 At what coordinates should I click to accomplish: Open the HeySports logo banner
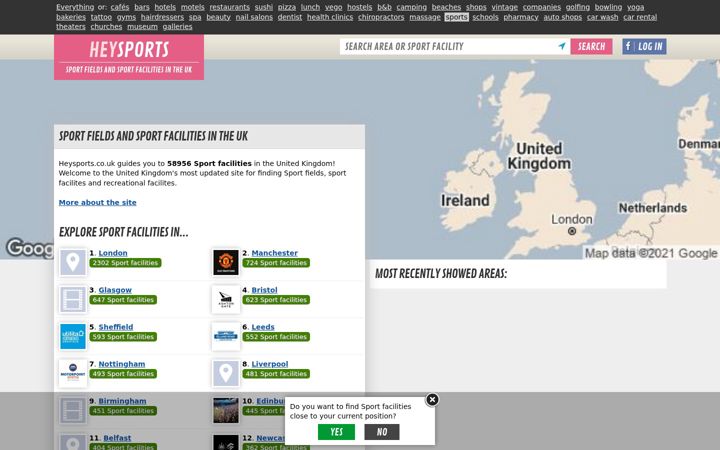coord(129,57)
